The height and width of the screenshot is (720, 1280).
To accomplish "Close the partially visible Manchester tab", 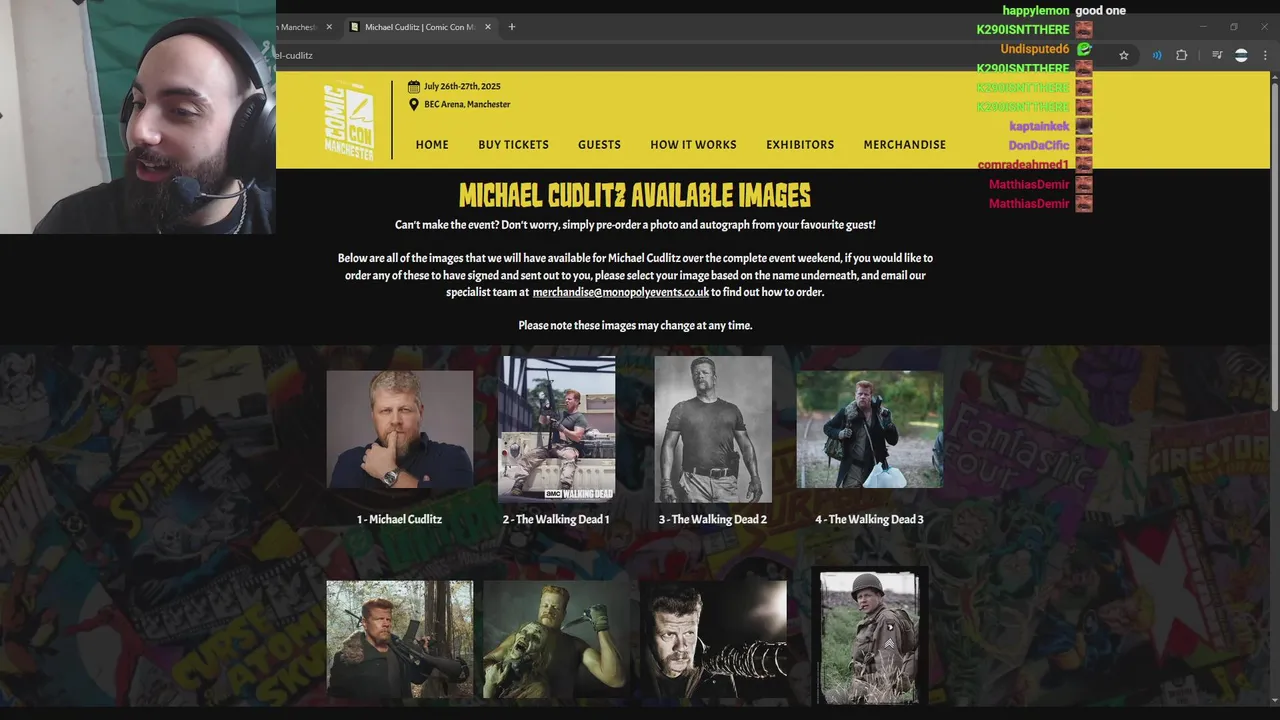I will pos(327,27).
